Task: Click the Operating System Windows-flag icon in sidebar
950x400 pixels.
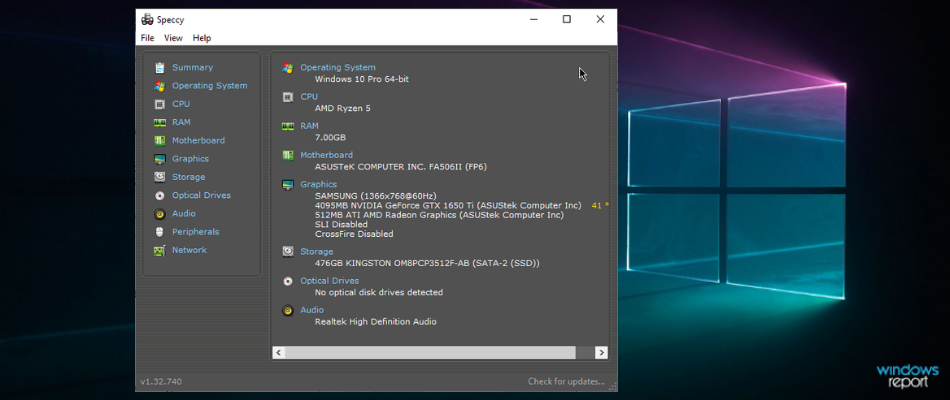Action: click(159, 86)
